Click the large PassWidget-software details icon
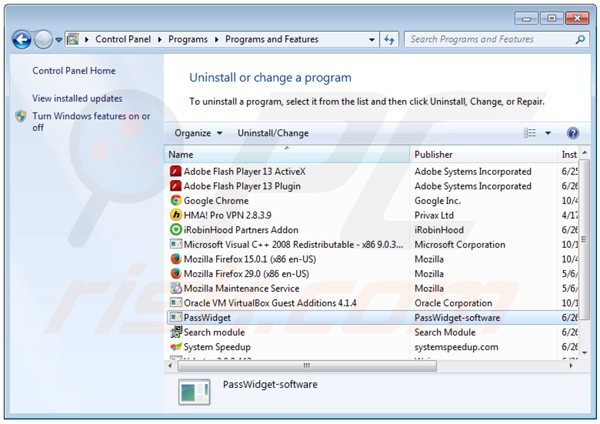Viewport: 600px width, 424px height. [x=194, y=392]
